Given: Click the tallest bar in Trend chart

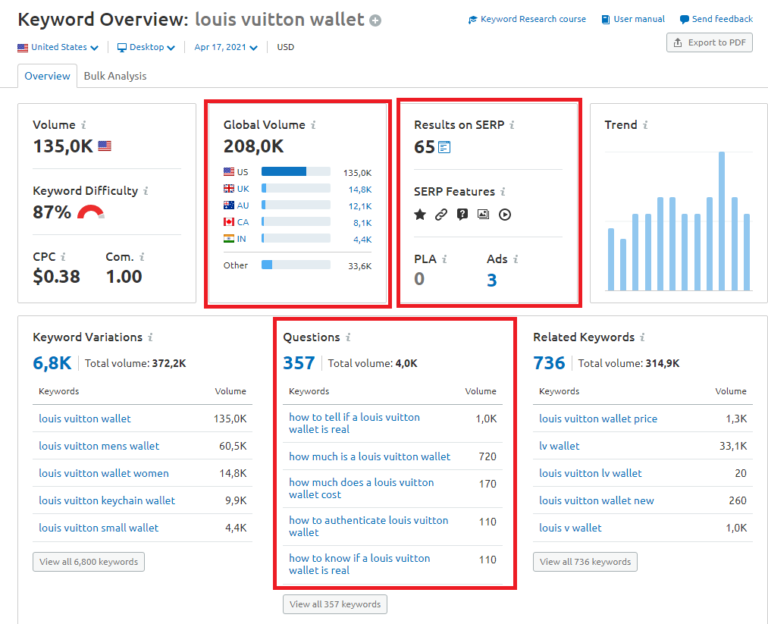Looking at the screenshot, I should 721,221.
